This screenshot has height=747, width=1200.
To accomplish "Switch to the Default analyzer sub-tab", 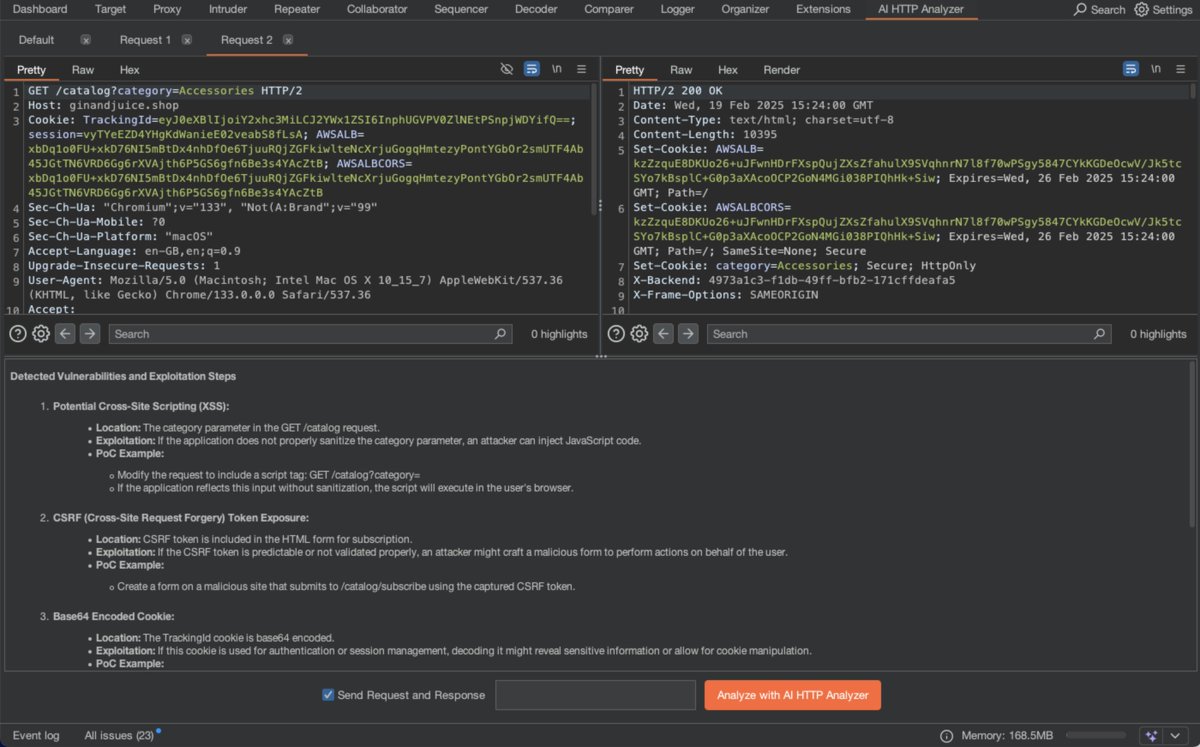I will (36, 40).
